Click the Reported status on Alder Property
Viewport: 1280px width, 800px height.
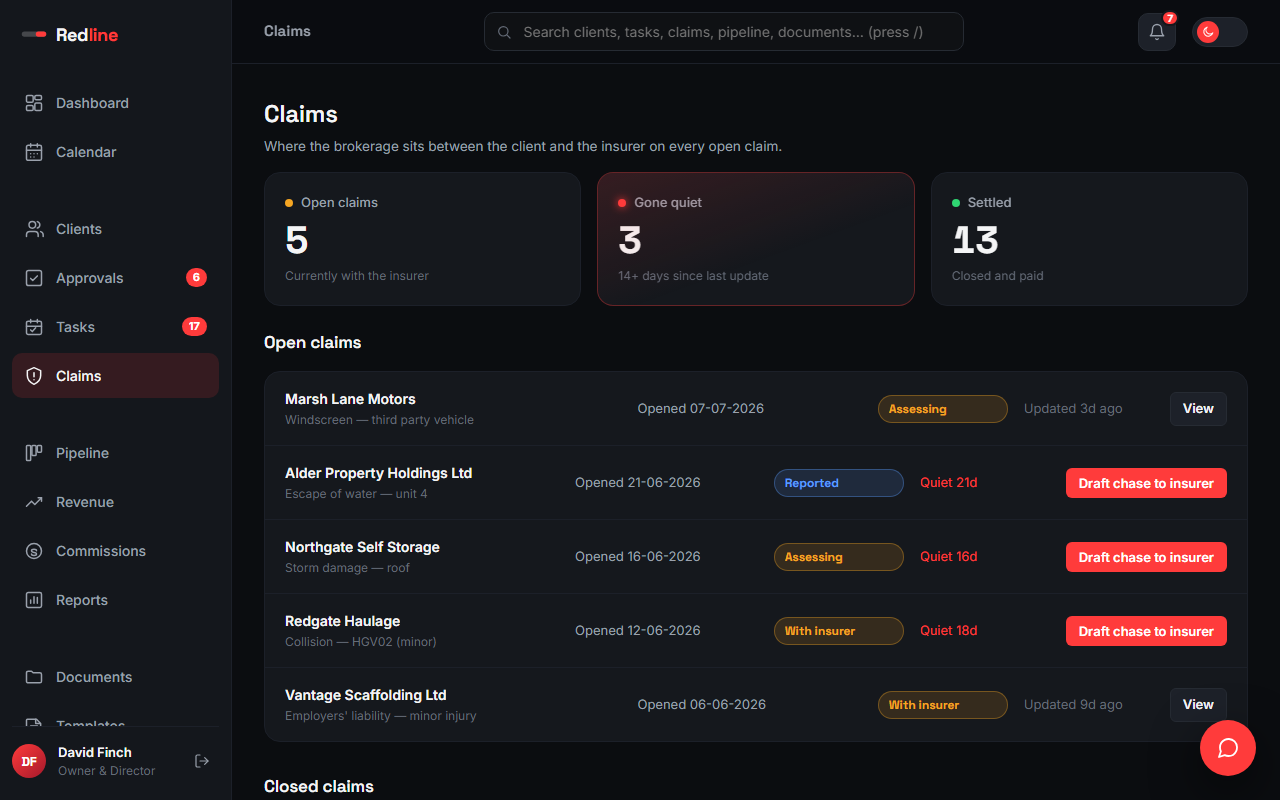click(839, 483)
